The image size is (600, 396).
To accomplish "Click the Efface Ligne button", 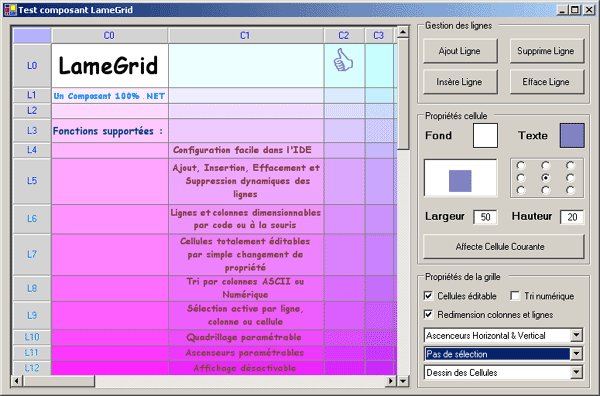I will tap(546, 82).
